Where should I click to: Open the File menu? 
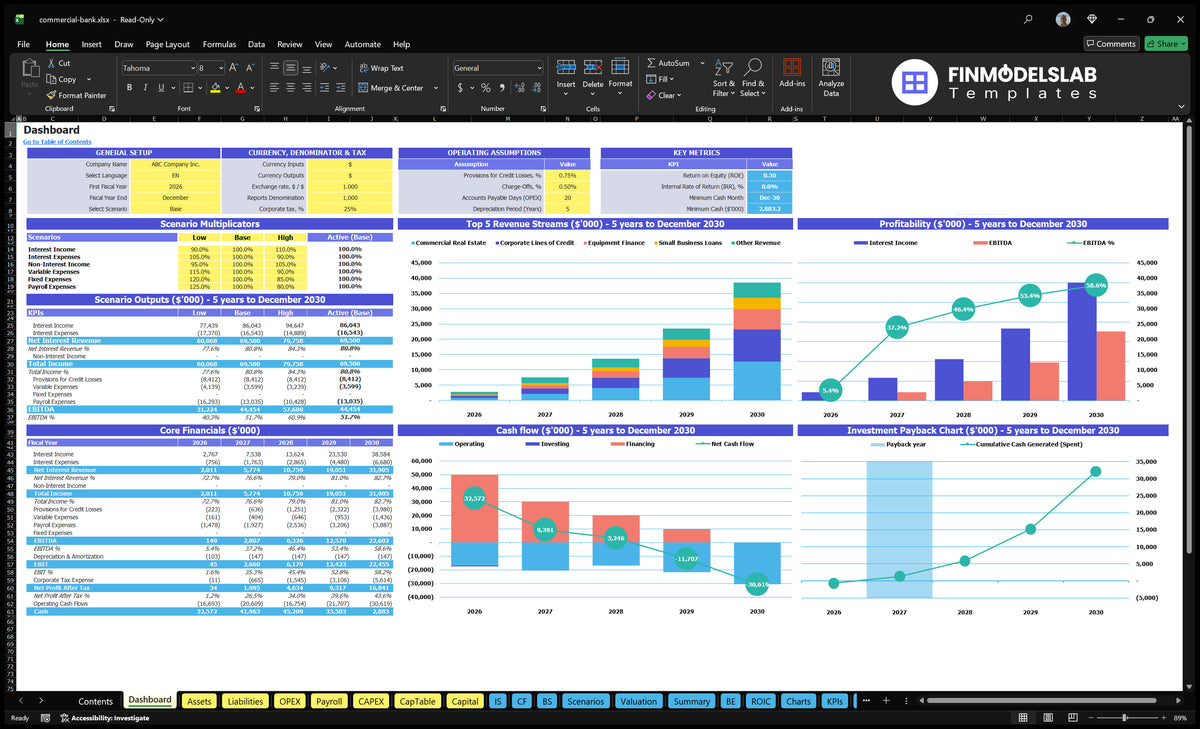23,44
